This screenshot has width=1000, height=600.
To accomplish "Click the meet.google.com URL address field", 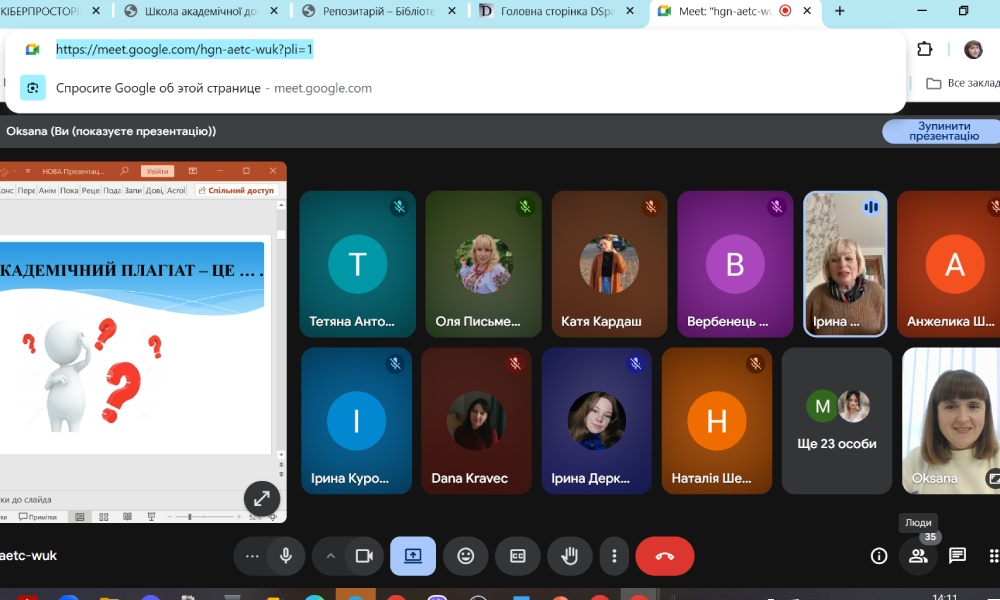I will click(184, 49).
